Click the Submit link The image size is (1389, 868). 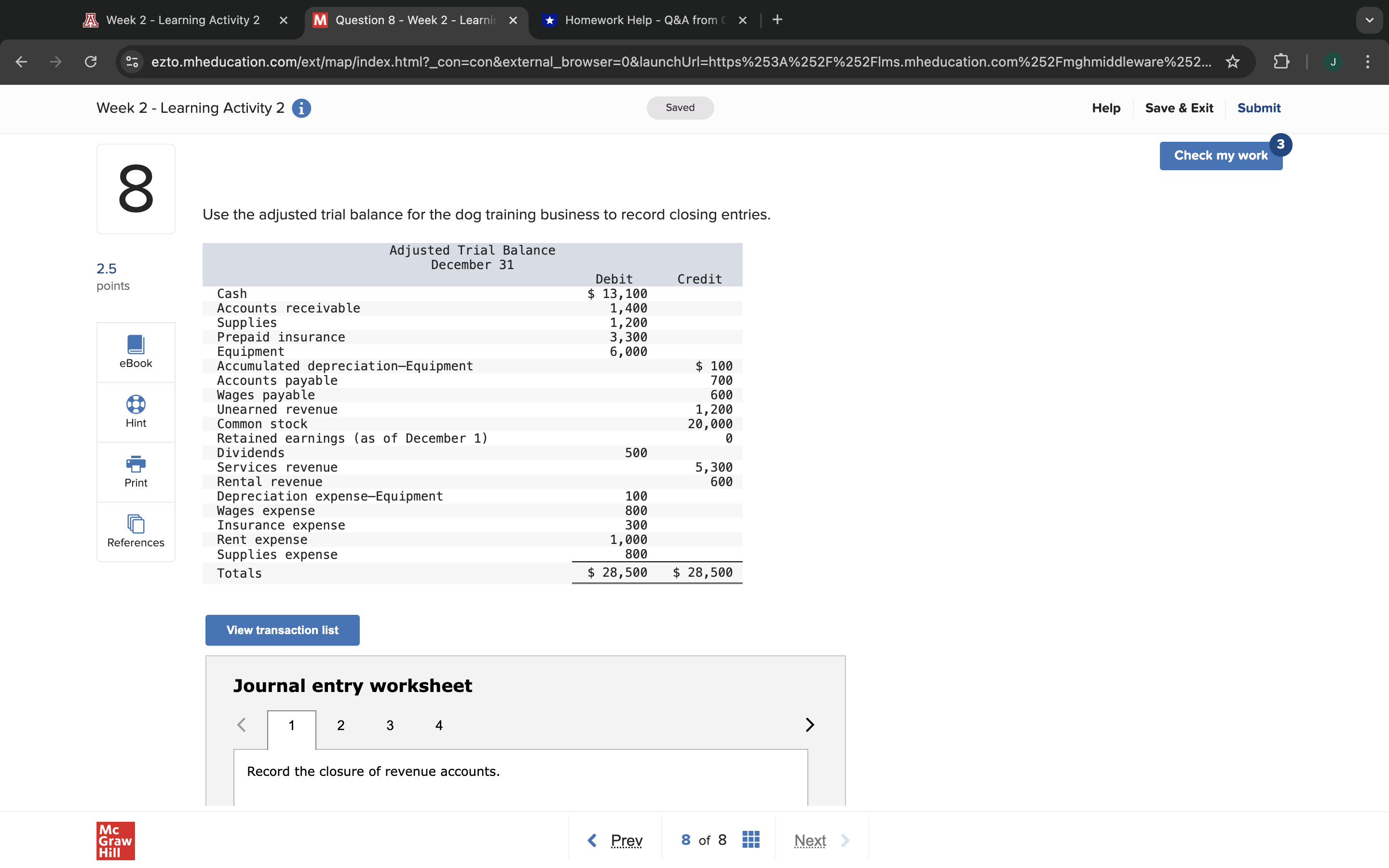tap(1258, 108)
